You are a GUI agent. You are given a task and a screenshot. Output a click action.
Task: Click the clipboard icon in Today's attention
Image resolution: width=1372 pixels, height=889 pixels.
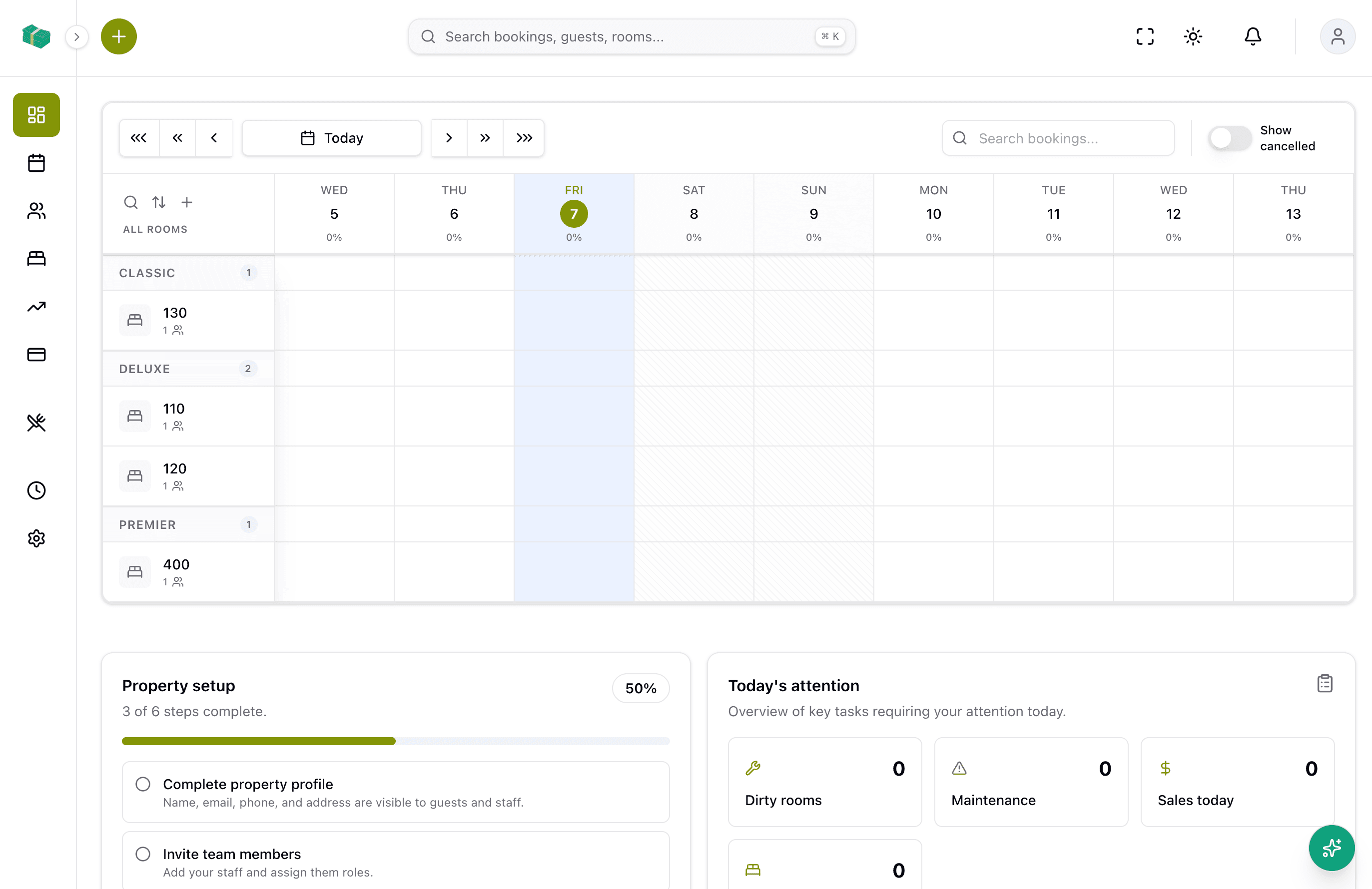[x=1325, y=684]
